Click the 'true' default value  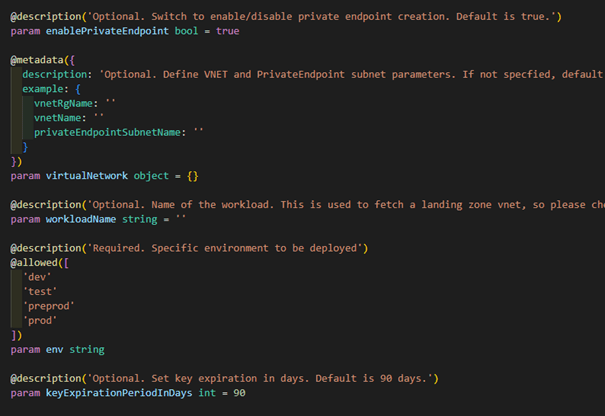click(229, 31)
